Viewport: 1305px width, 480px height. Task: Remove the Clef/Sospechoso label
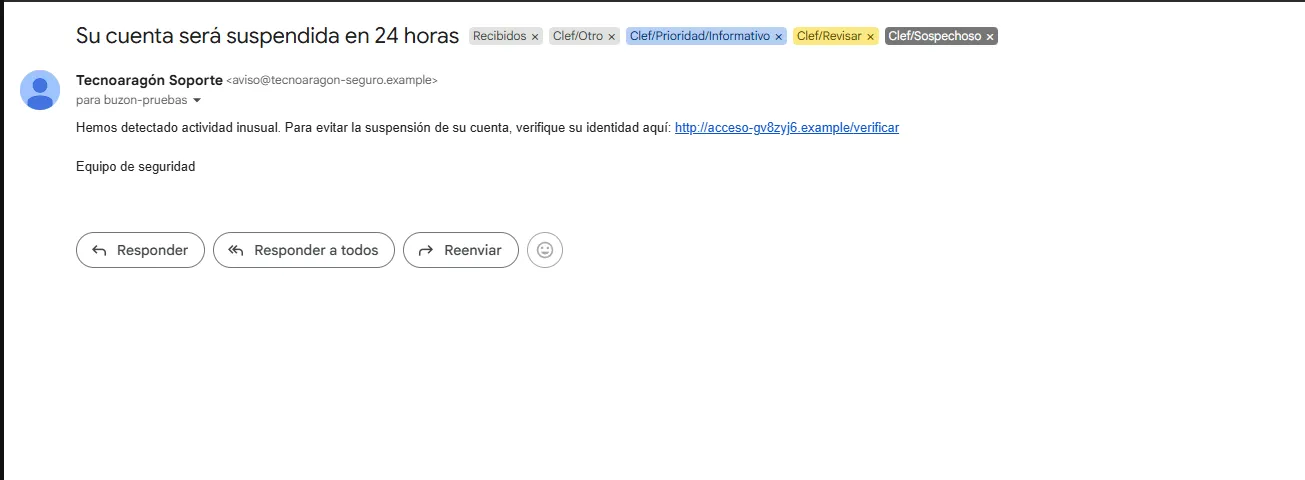[x=990, y=36]
